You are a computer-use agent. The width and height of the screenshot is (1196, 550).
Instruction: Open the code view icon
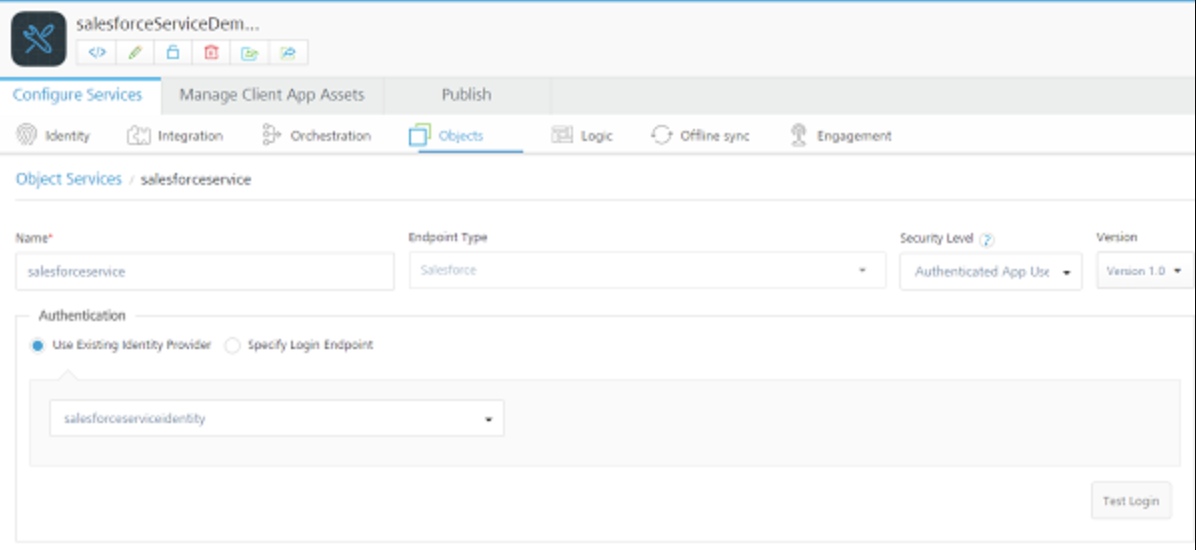97,53
